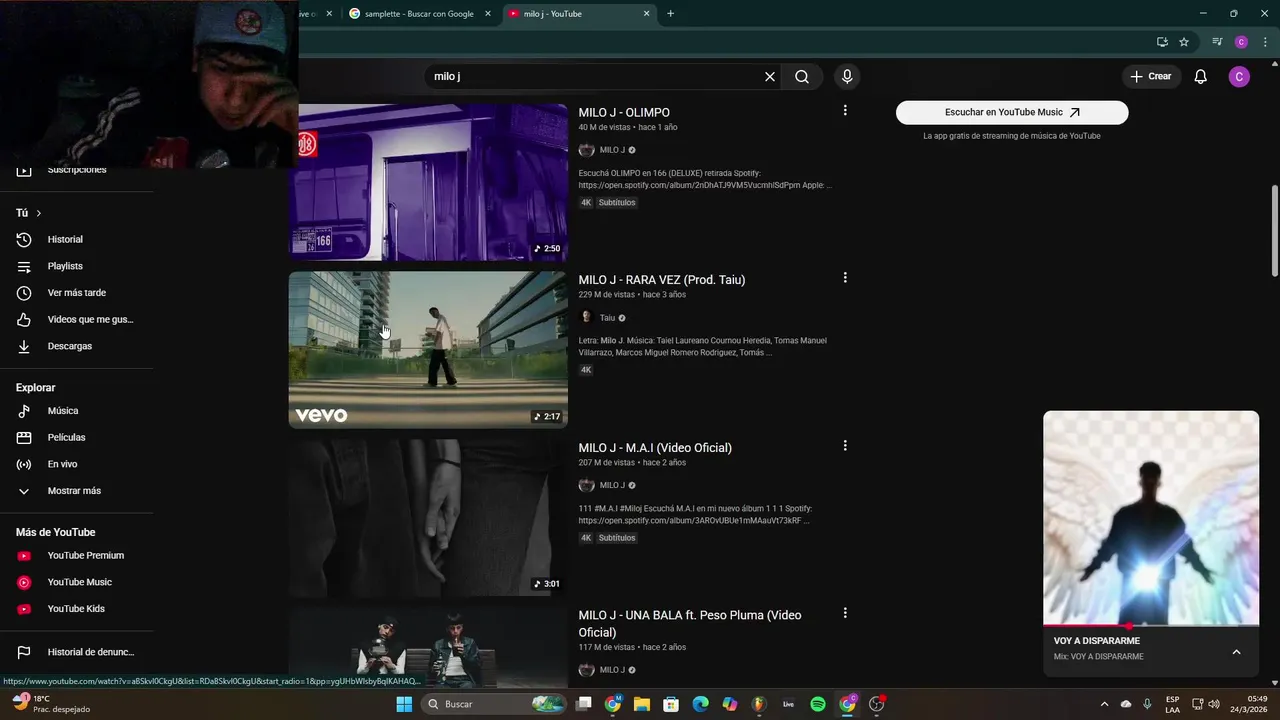Click the Crear button

point(1150,76)
